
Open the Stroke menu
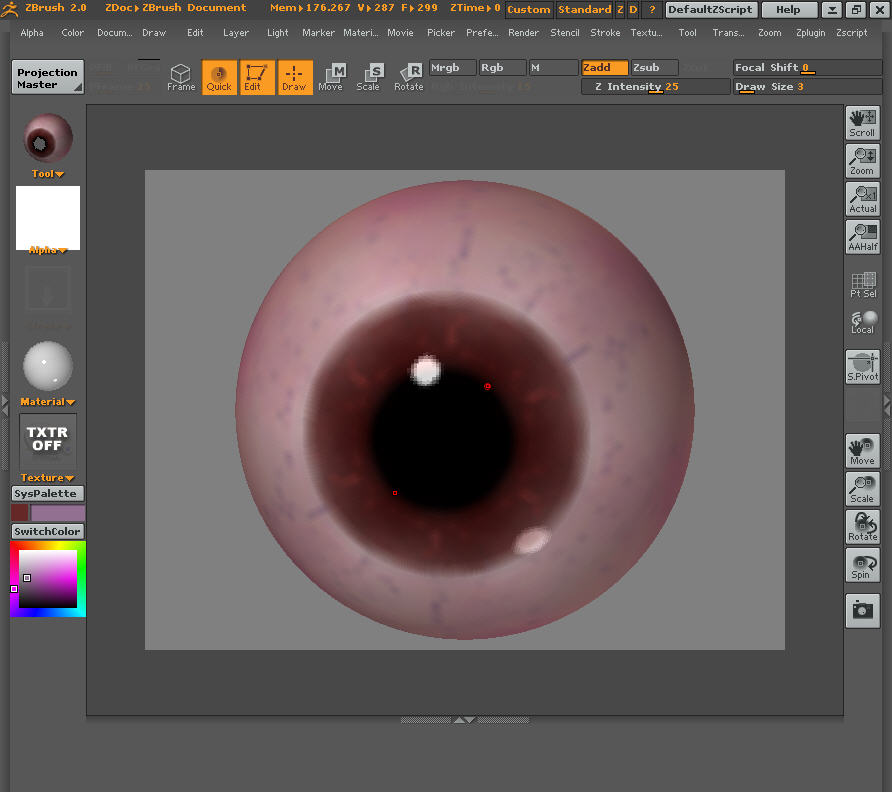point(605,33)
